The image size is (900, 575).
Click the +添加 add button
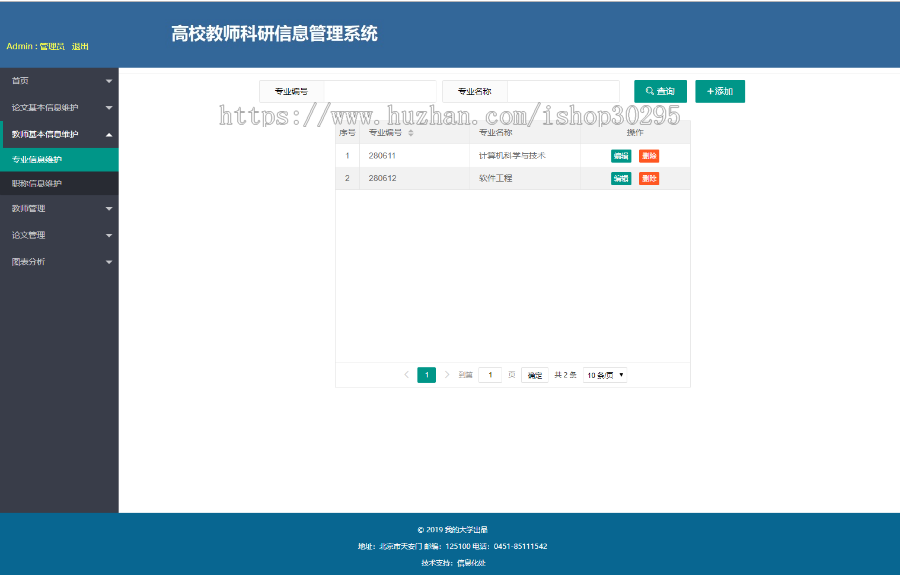click(720, 91)
